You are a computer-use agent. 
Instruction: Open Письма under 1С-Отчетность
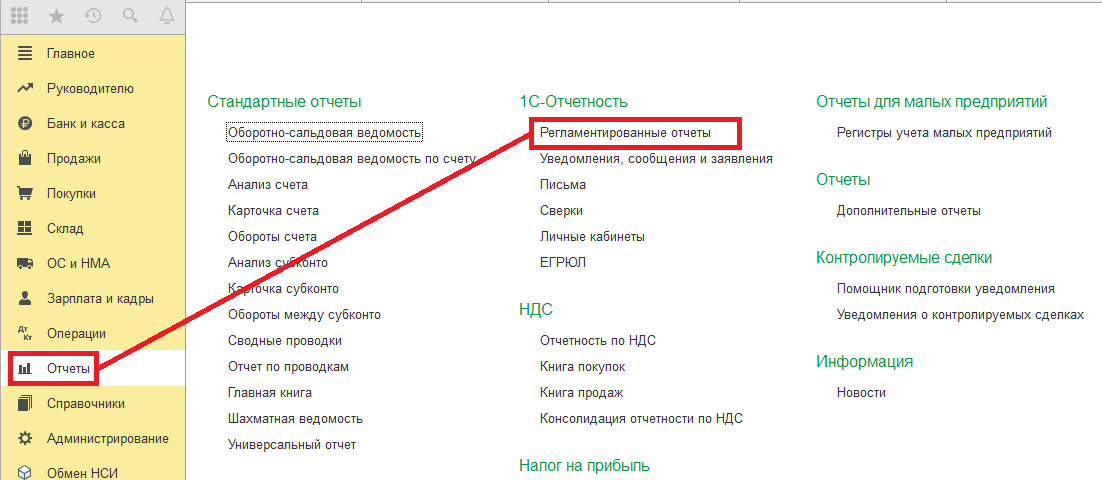tap(563, 185)
